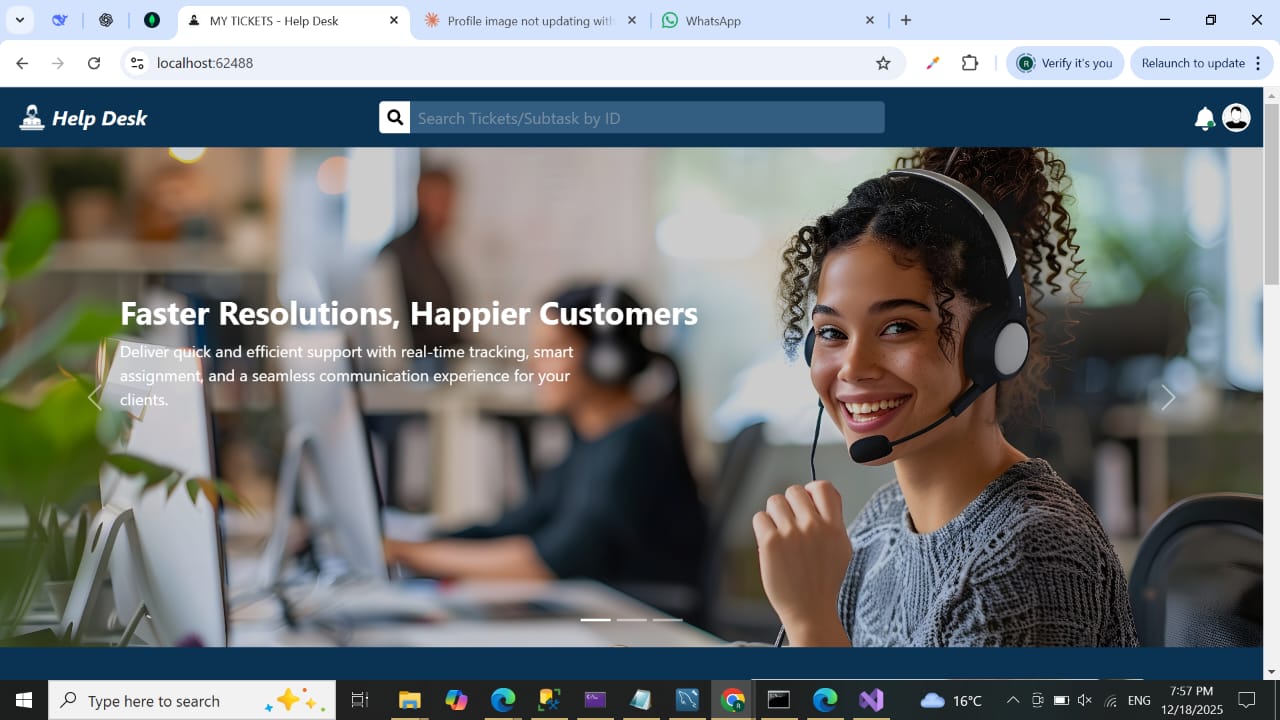The height and width of the screenshot is (720, 1280).
Task: Select the third carousel indicator
Action: coord(667,620)
